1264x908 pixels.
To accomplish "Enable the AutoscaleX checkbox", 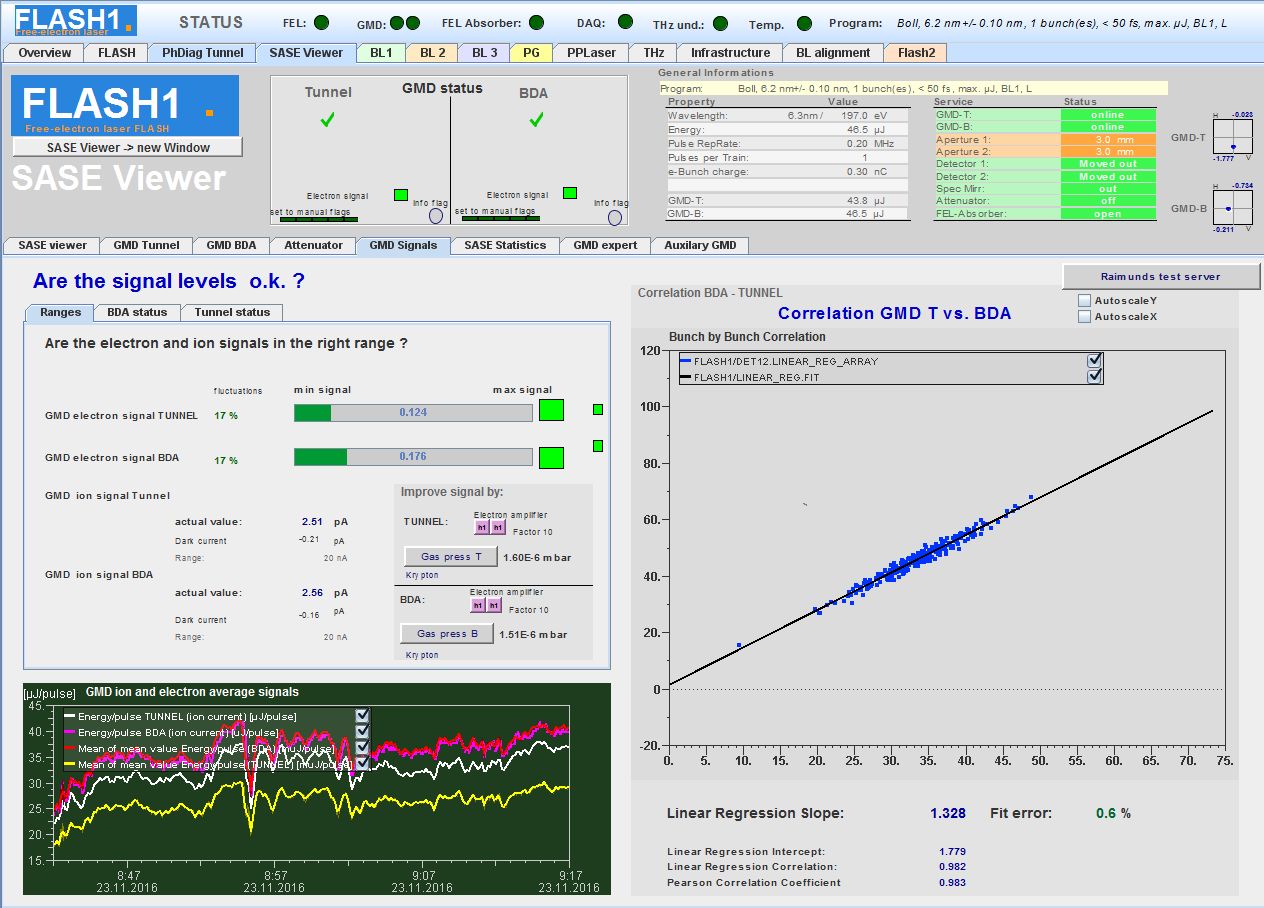I will coord(1085,317).
